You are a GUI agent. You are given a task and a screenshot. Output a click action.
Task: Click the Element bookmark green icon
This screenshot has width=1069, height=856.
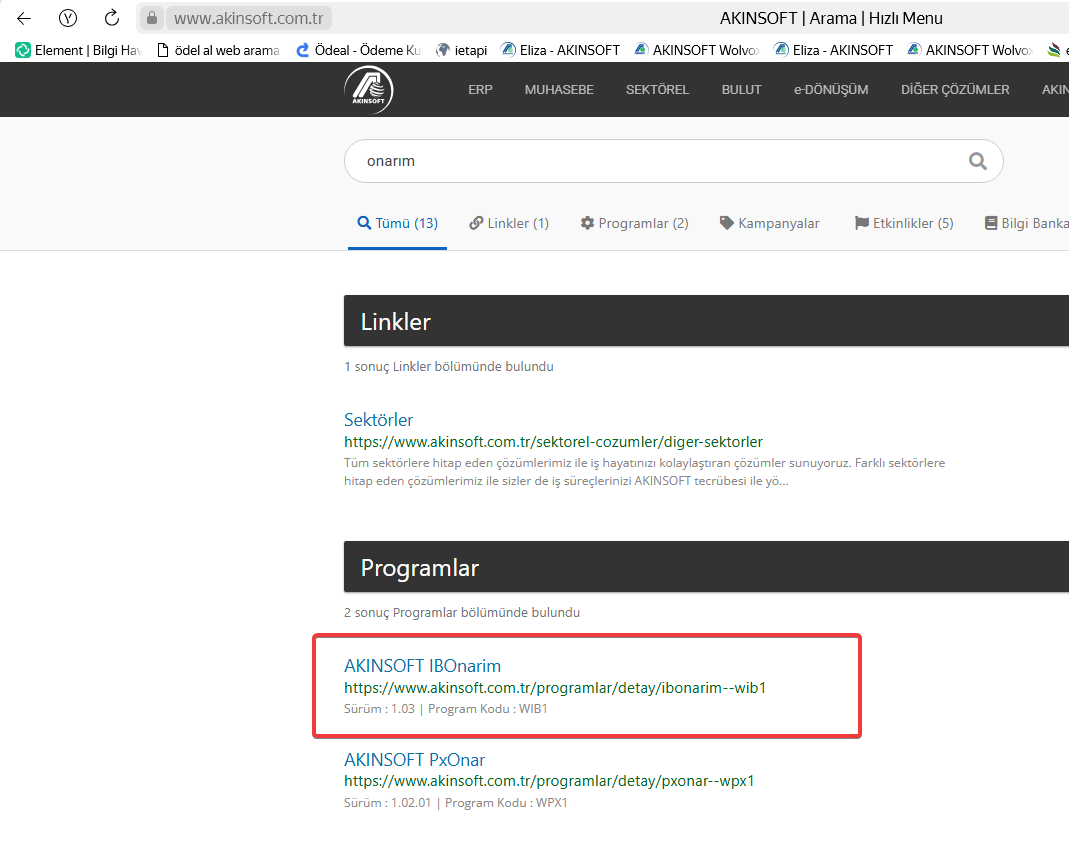pos(23,50)
